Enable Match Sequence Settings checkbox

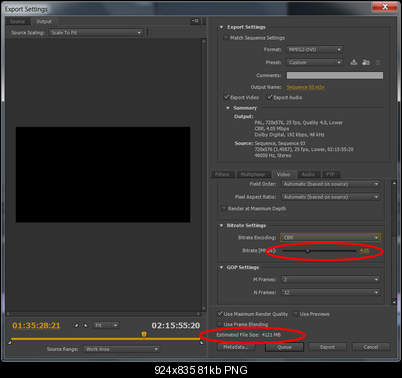point(226,38)
